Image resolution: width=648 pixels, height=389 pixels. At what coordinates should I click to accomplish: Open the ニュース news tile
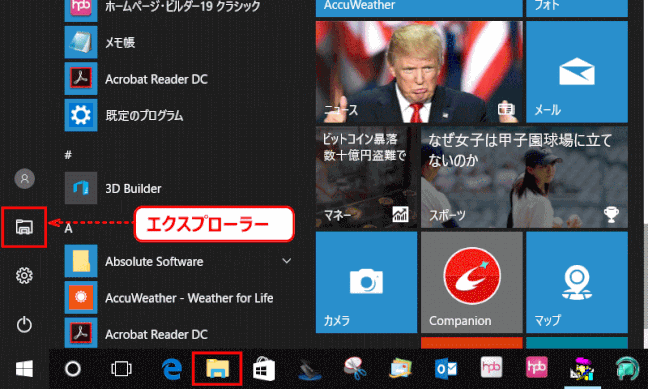(419, 72)
